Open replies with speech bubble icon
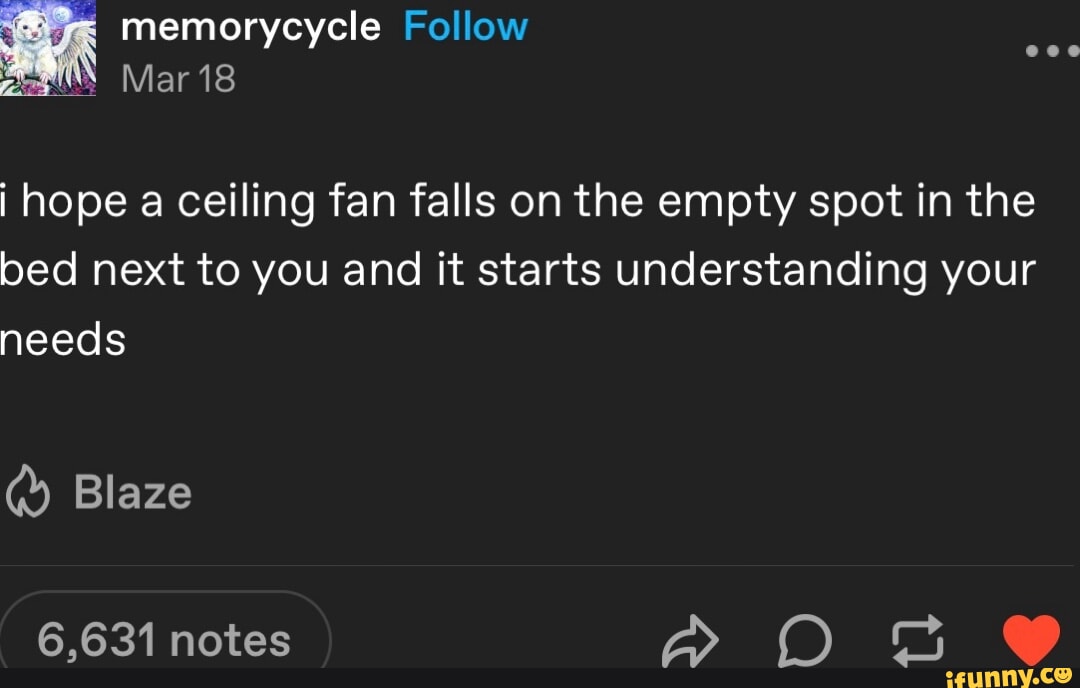This screenshot has width=1080, height=688. tap(804, 642)
